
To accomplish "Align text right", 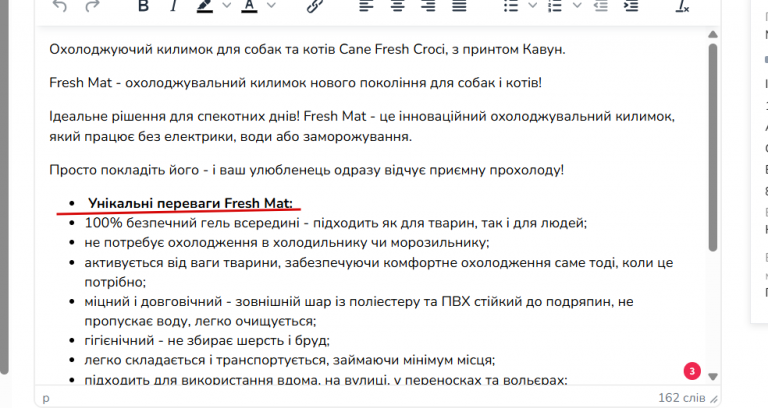I will 428,5.
